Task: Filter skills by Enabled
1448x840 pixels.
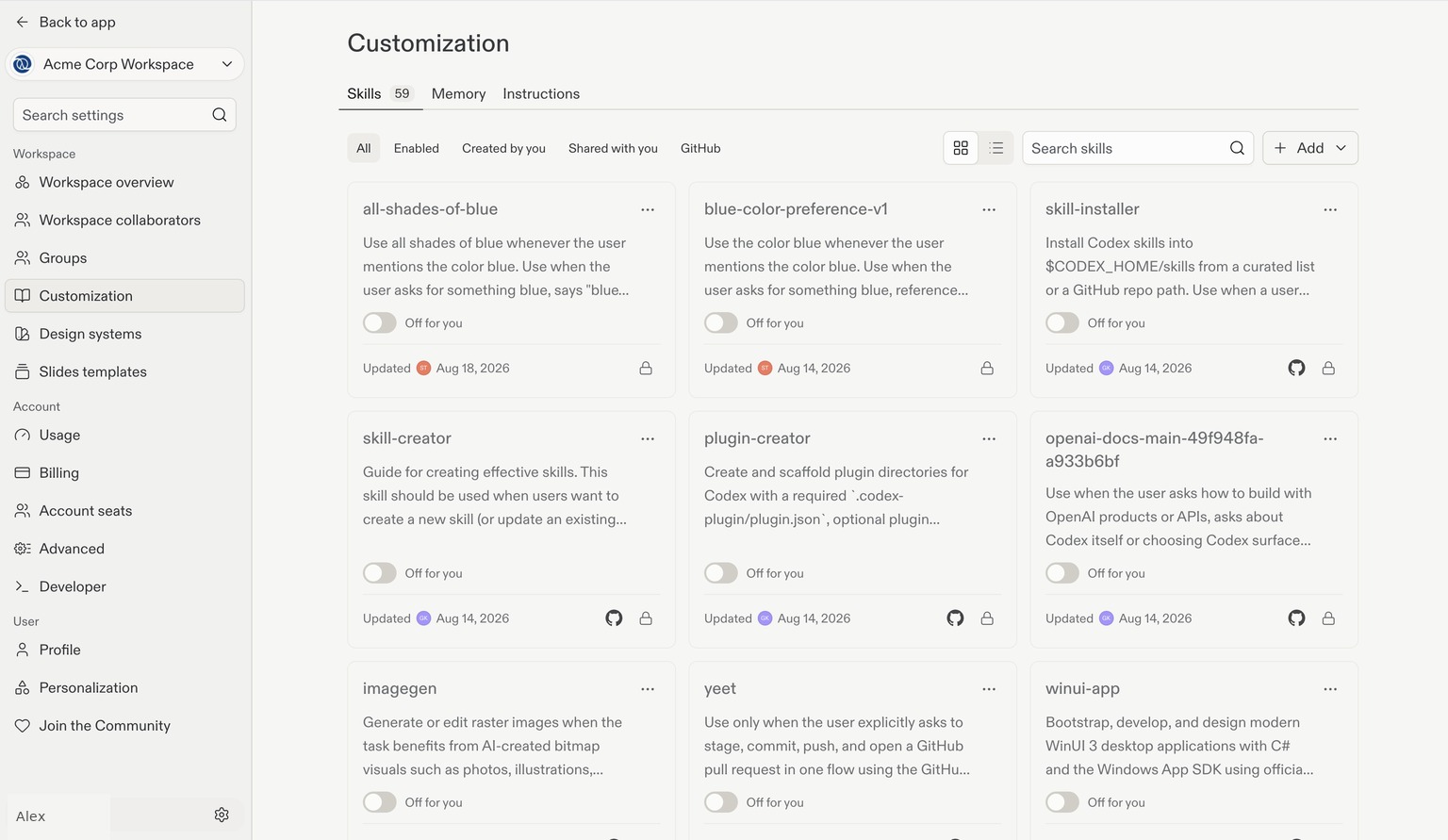Action: pyautogui.click(x=417, y=148)
